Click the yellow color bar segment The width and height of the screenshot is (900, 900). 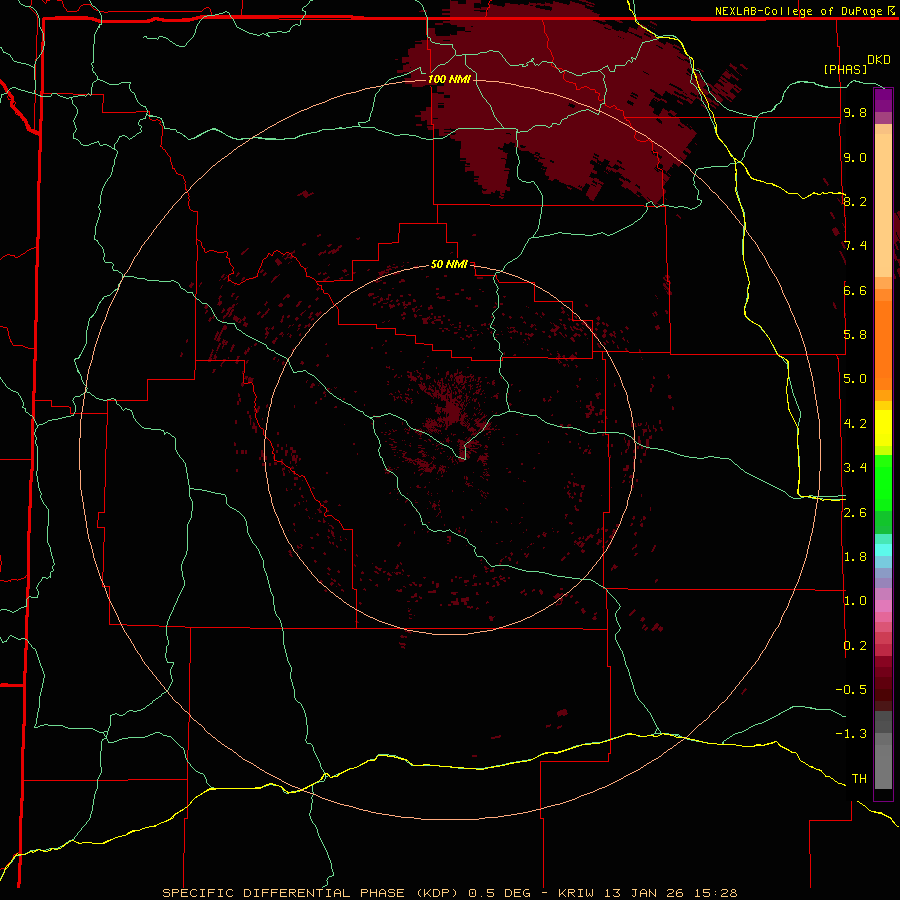pyautogui.click(x=883, y=428)
